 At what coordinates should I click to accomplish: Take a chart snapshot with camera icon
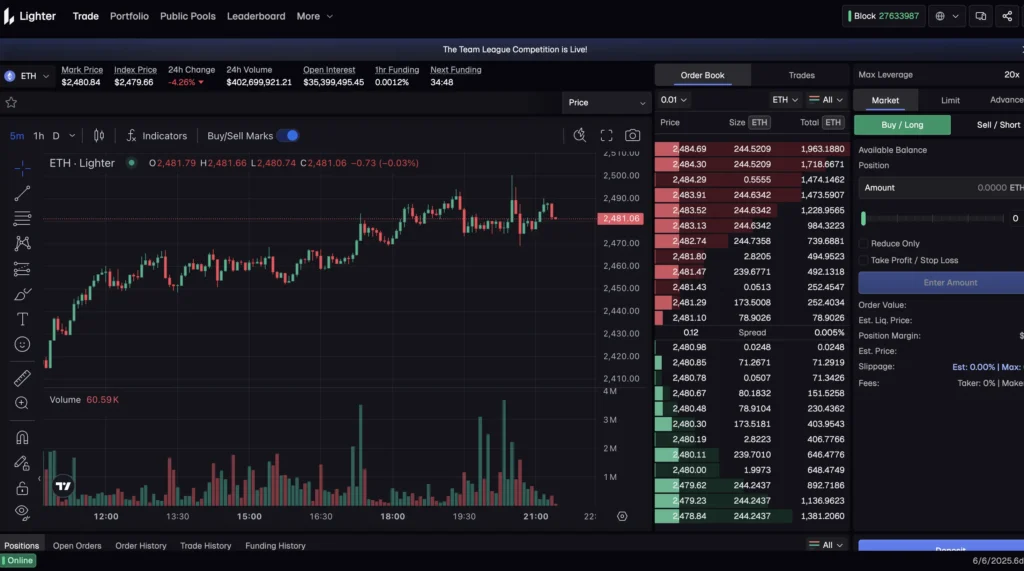click(x=632, y=135)
